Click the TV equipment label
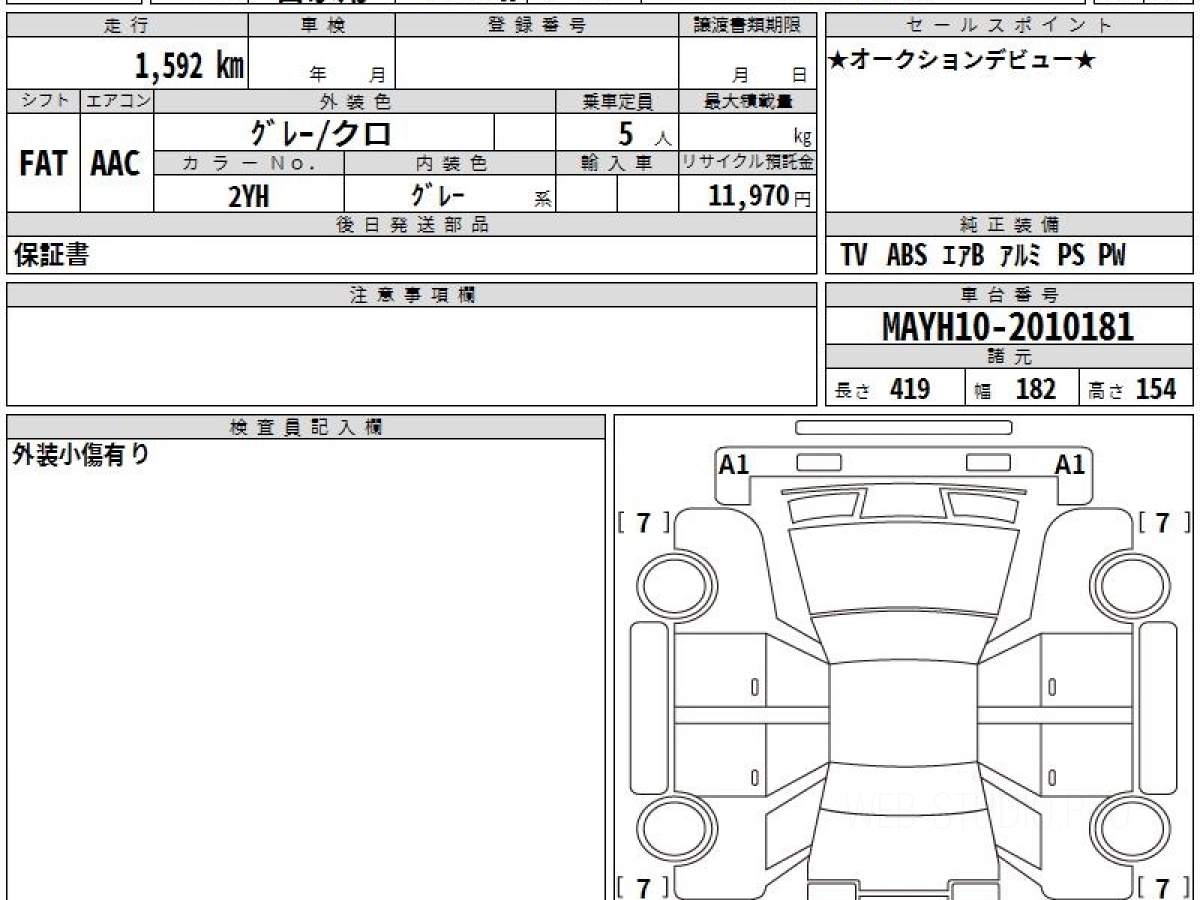This screenshot has height=900, width=1200. [853, 256]
